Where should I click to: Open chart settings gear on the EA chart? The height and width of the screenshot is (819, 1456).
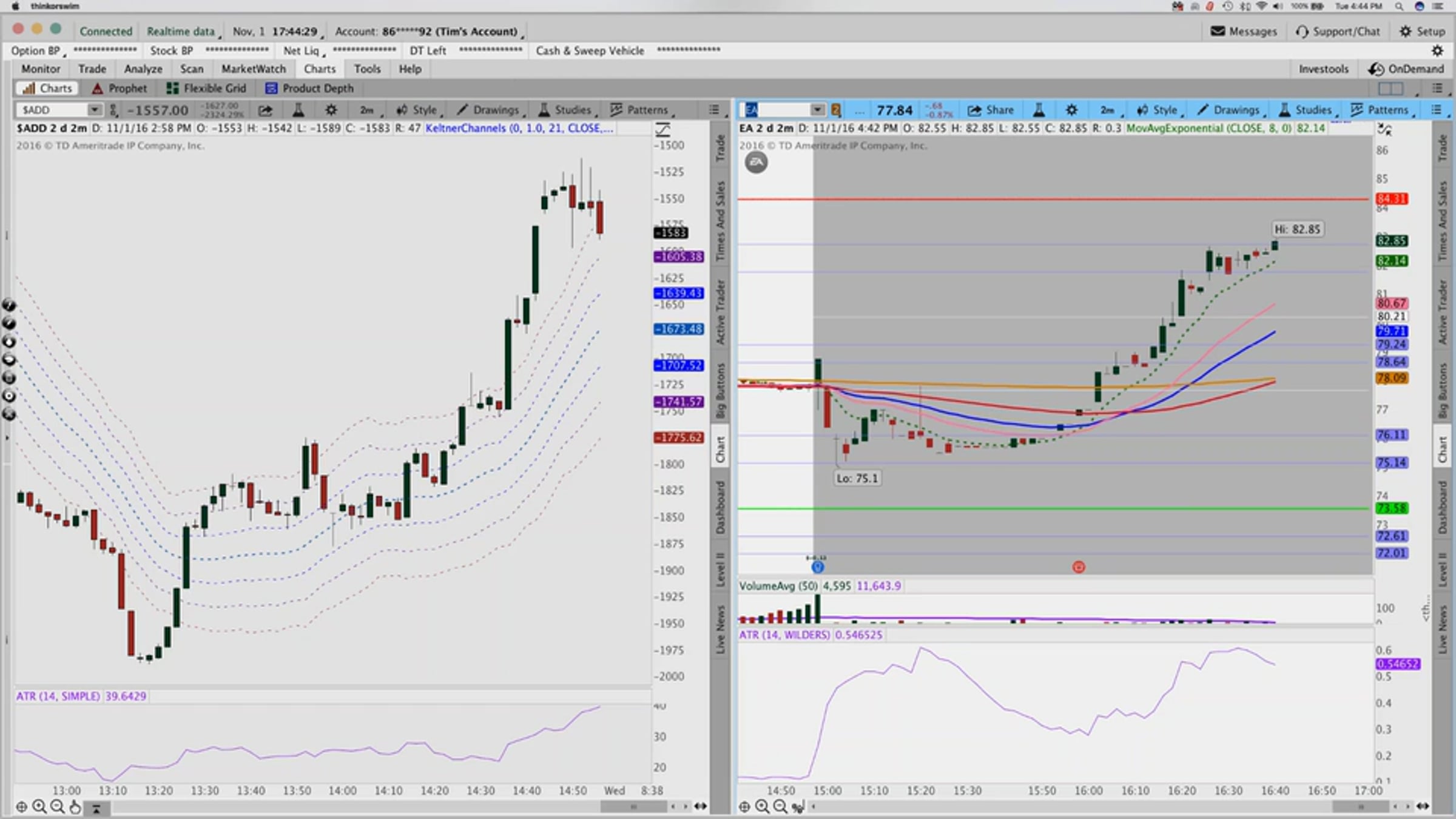click(1071, 110)
